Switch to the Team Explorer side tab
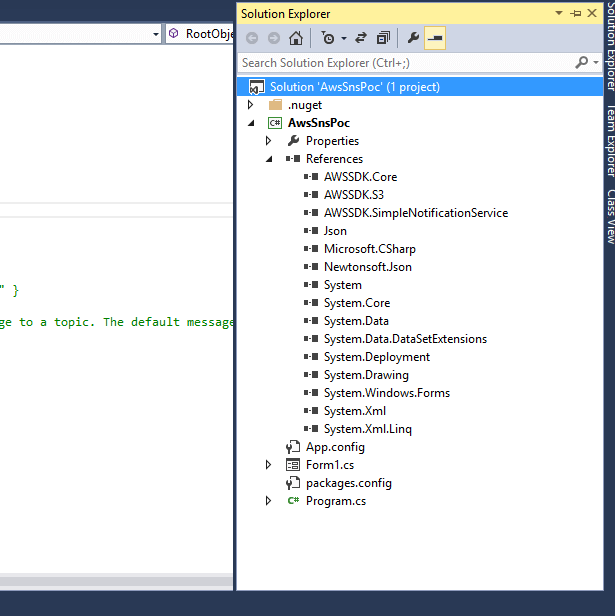Viewport: 615px width, 616px height. (610, 140)
